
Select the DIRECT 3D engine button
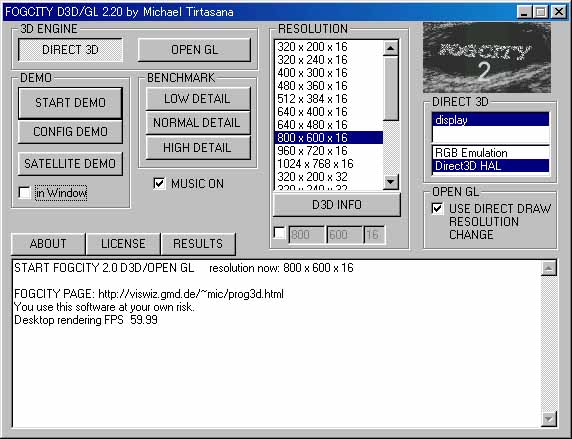click(70, 50)
